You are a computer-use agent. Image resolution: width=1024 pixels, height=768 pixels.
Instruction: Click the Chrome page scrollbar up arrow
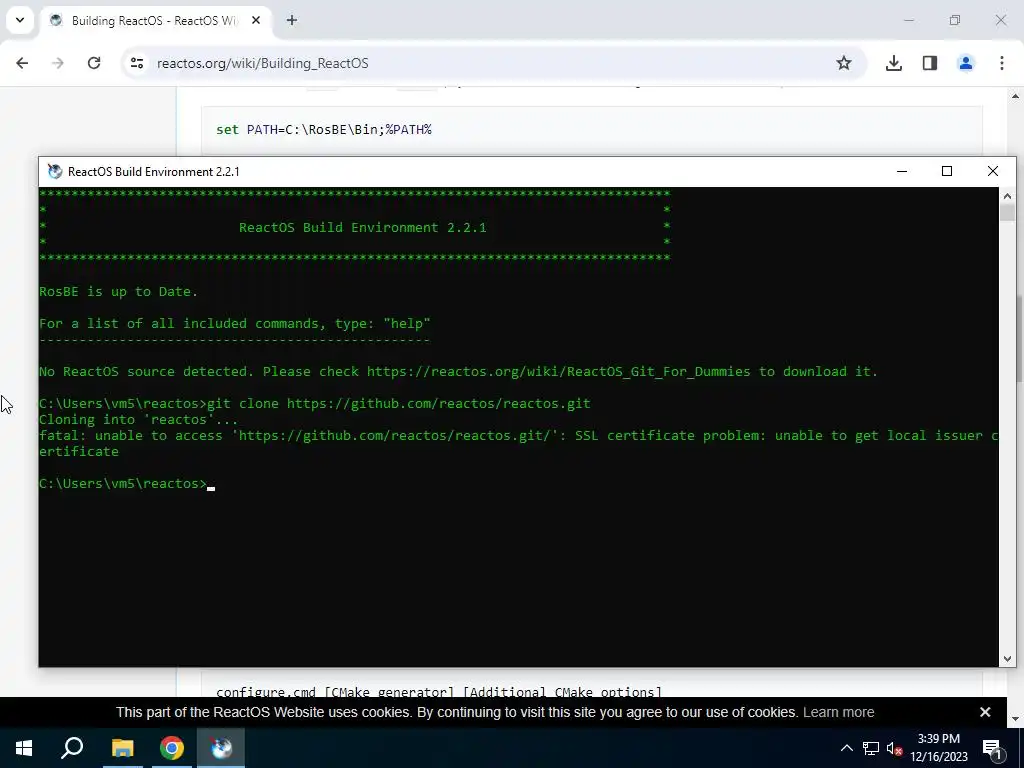point(1016,97)
